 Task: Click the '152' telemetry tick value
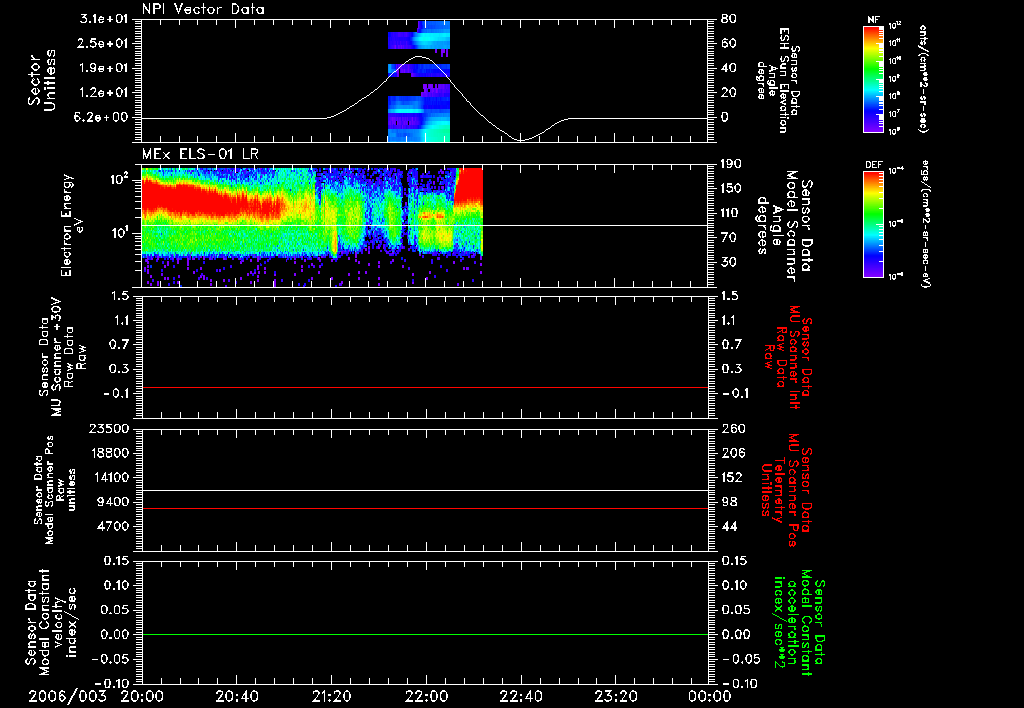(x=731, y=477)
